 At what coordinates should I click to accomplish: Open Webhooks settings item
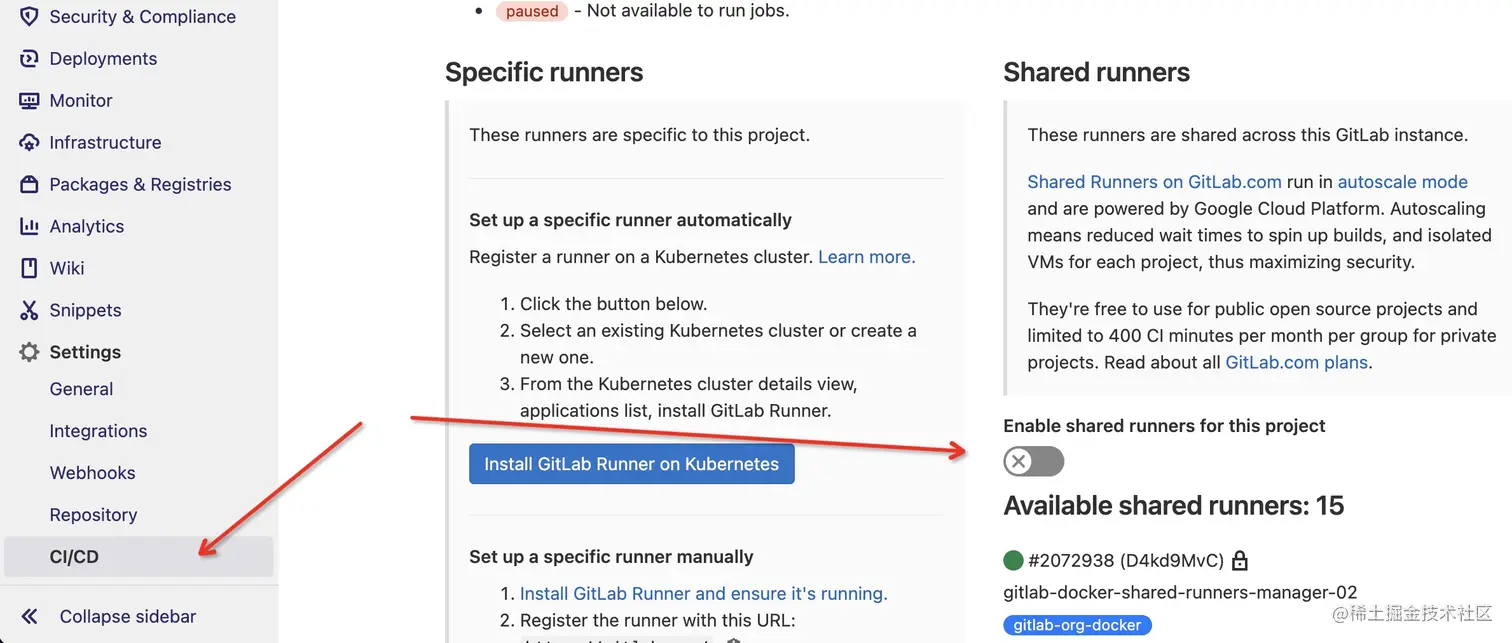point(92,473)
